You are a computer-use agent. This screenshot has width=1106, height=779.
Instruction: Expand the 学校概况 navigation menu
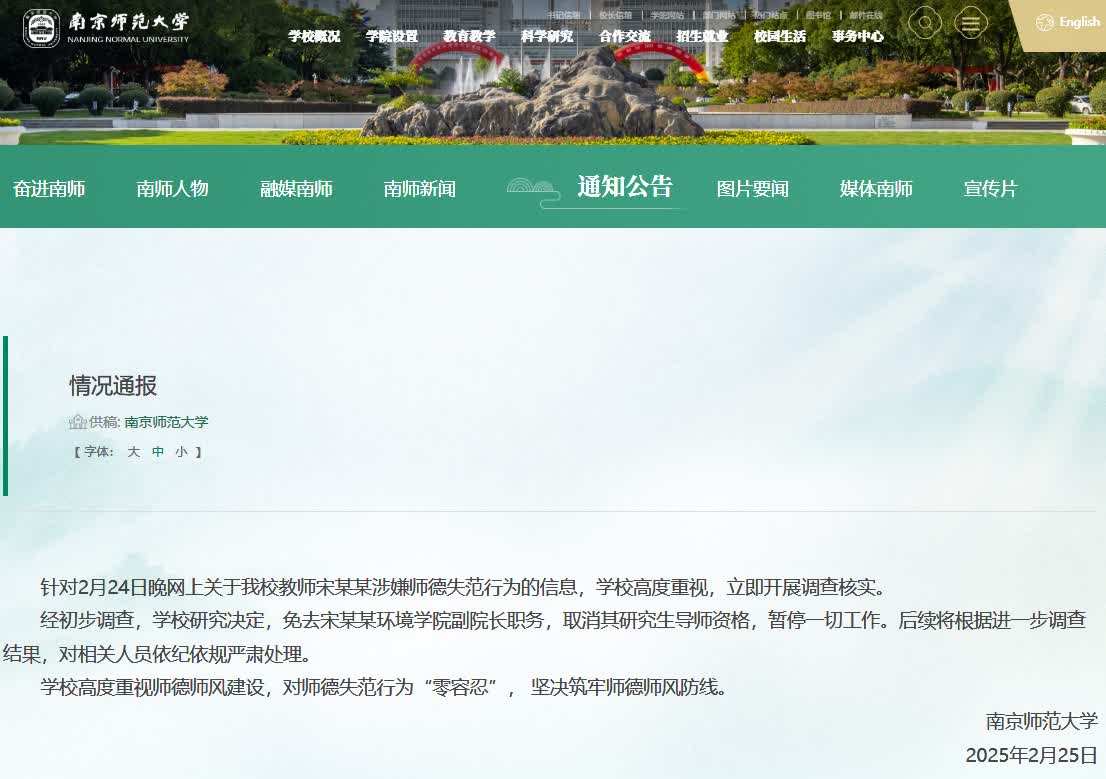[x=314, y=36]
